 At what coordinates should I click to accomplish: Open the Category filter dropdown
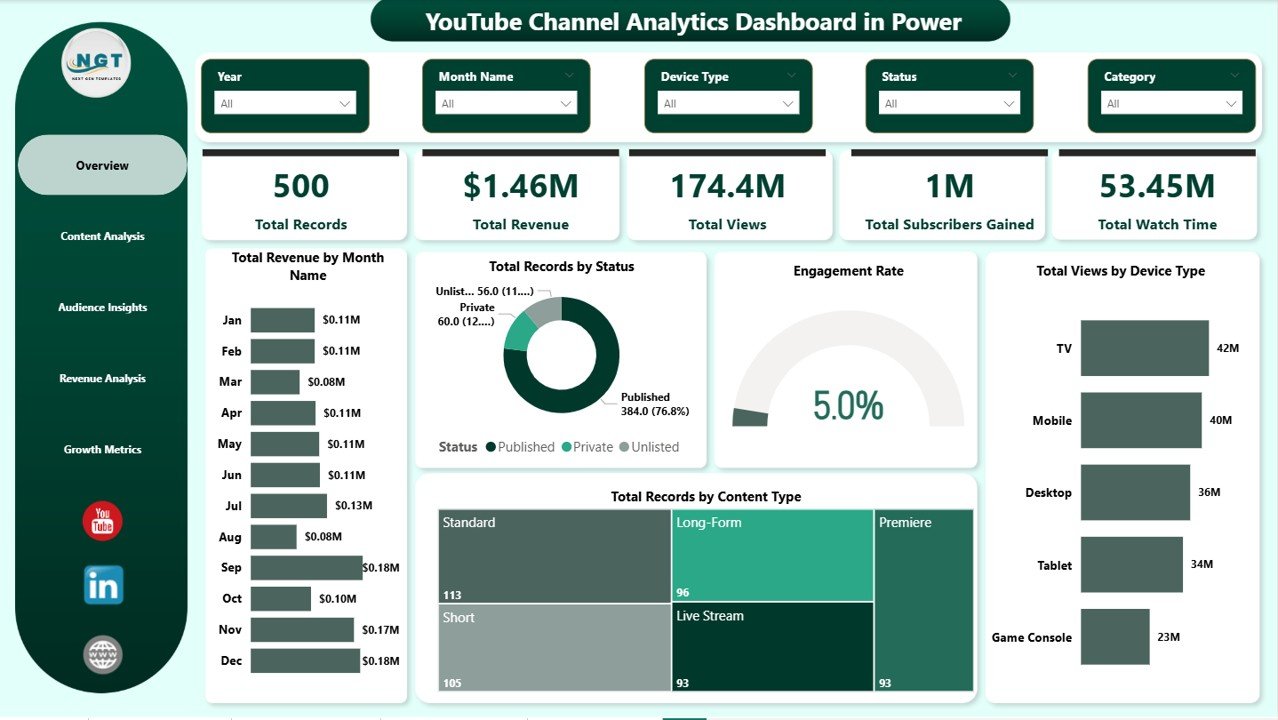(1232, 103)
